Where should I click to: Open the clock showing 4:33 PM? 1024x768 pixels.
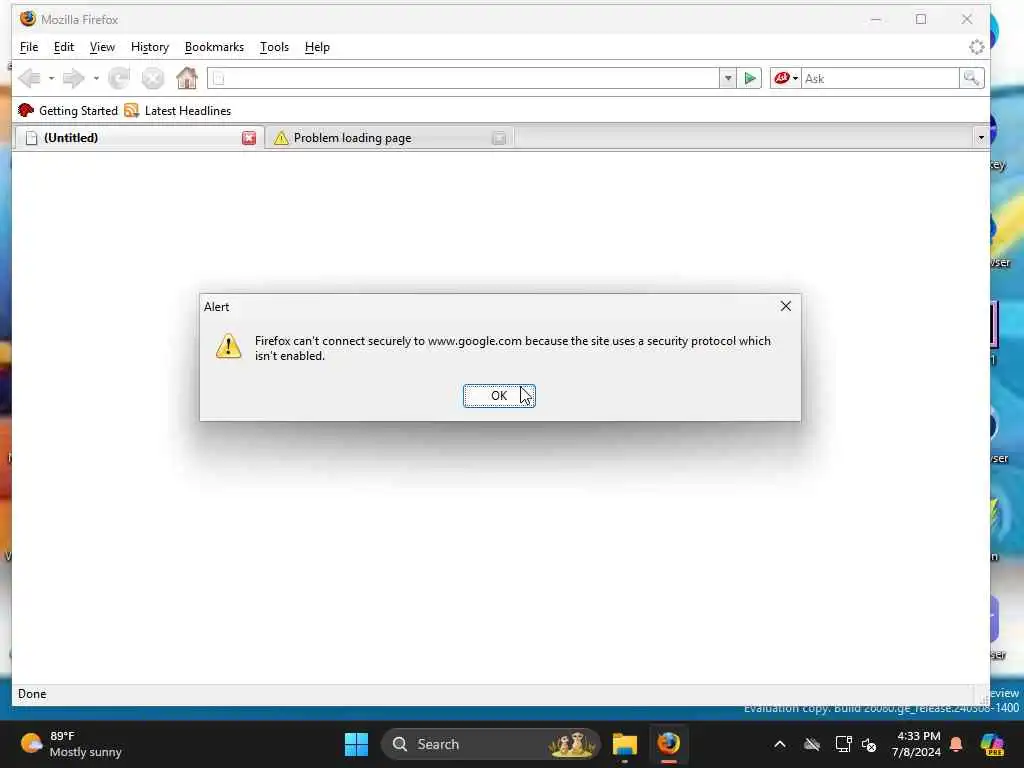point(917,744)
